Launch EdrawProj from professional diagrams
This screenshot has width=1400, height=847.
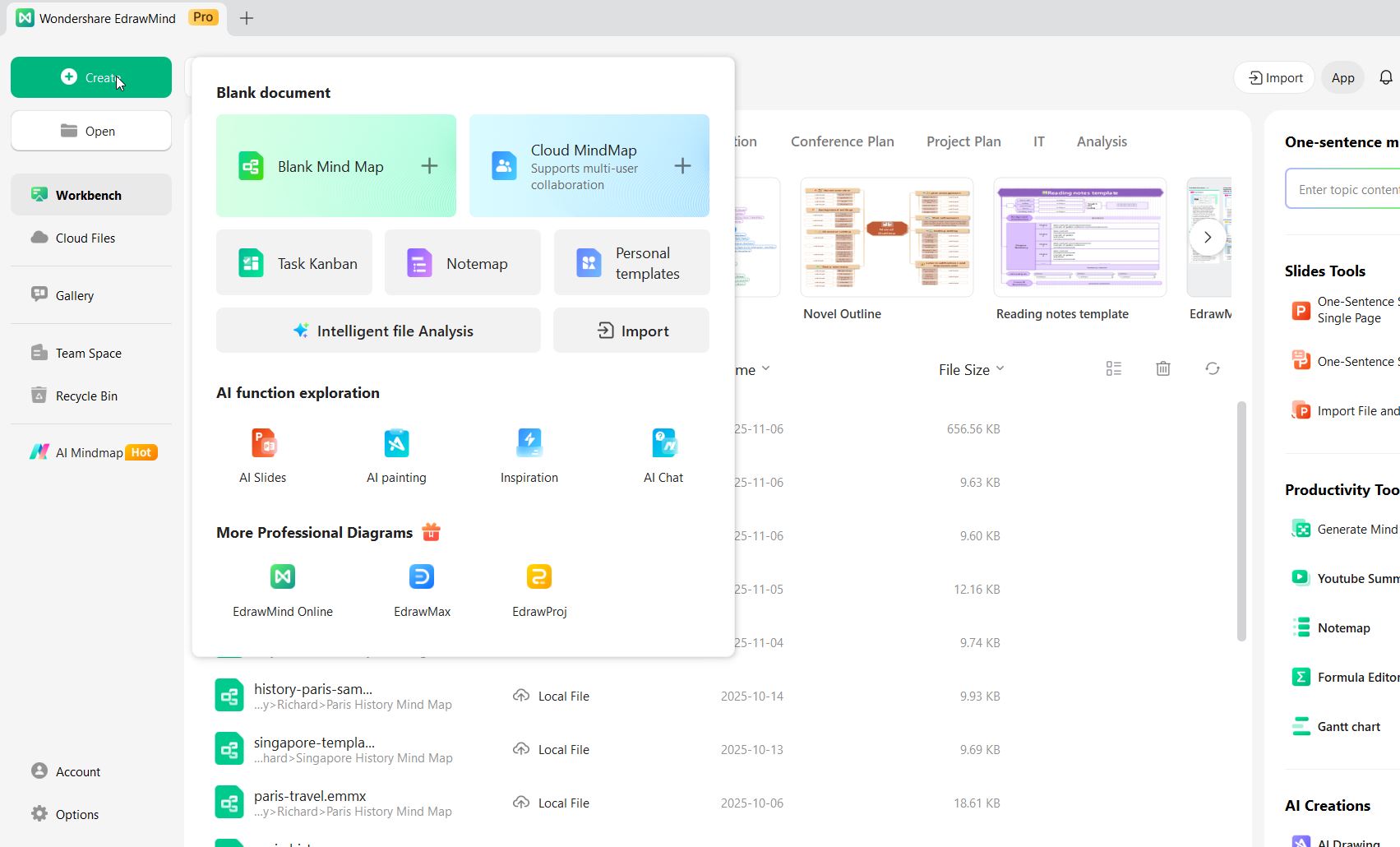point(539,591)
